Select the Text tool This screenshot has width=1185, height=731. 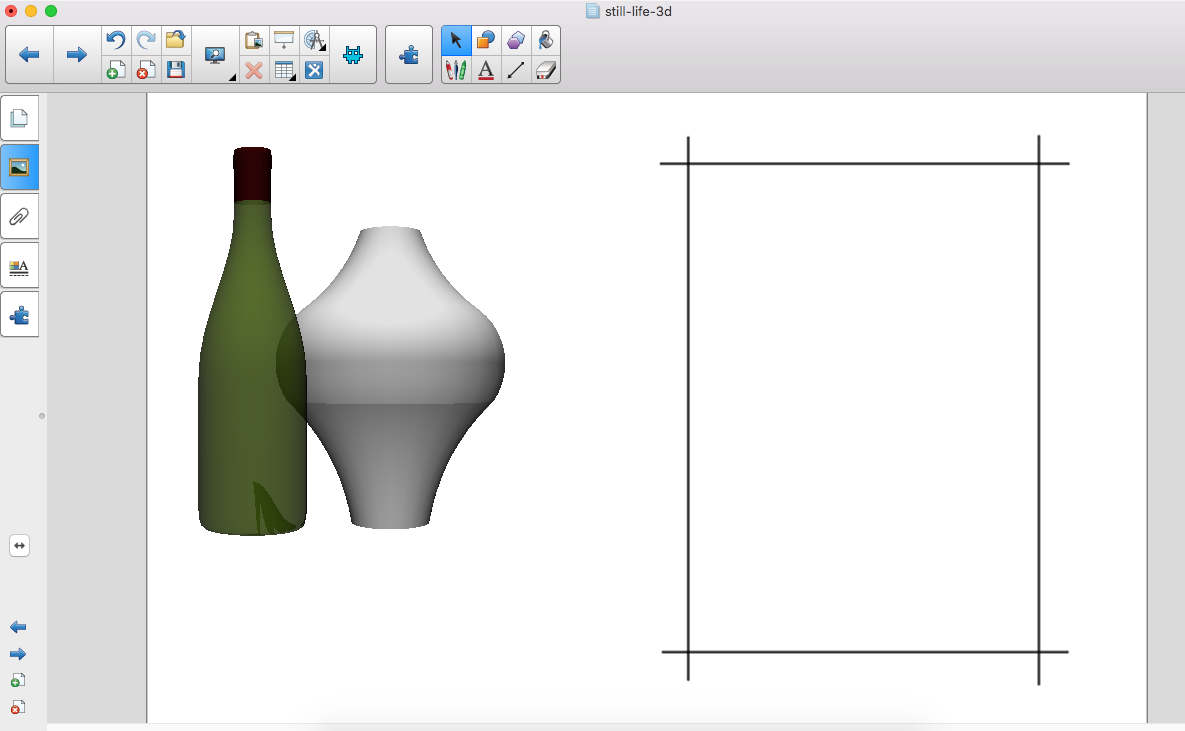click(486, 70)
